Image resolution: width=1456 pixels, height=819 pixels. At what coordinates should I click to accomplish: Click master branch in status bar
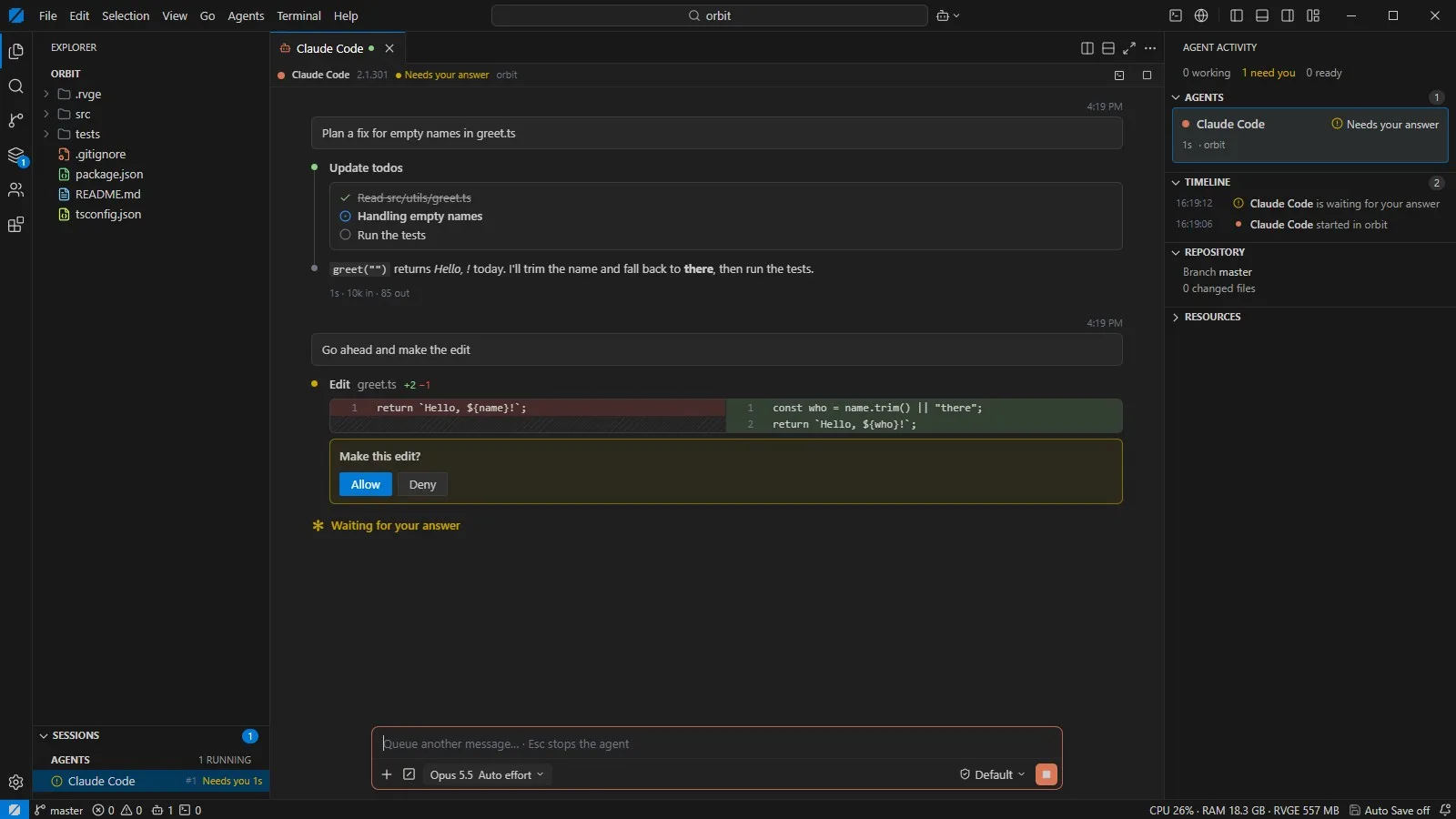click(x=59, y=810)
